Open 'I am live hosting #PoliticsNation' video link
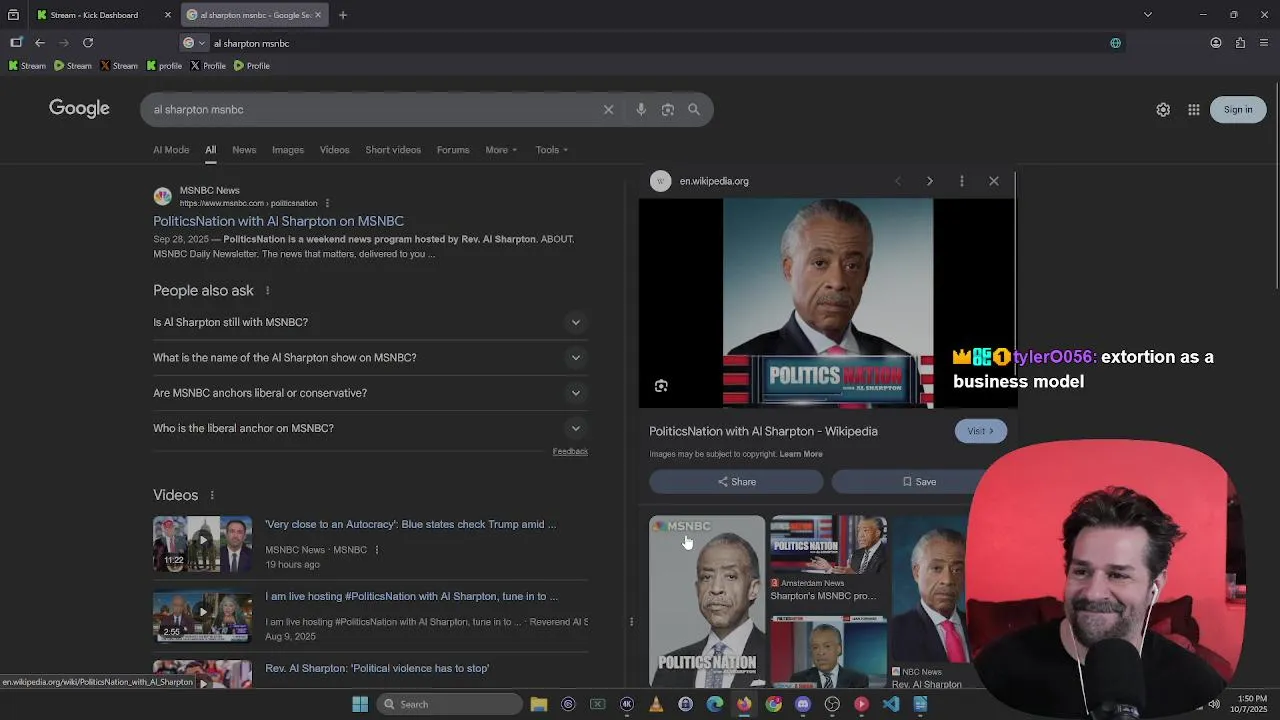 [411, 596]
